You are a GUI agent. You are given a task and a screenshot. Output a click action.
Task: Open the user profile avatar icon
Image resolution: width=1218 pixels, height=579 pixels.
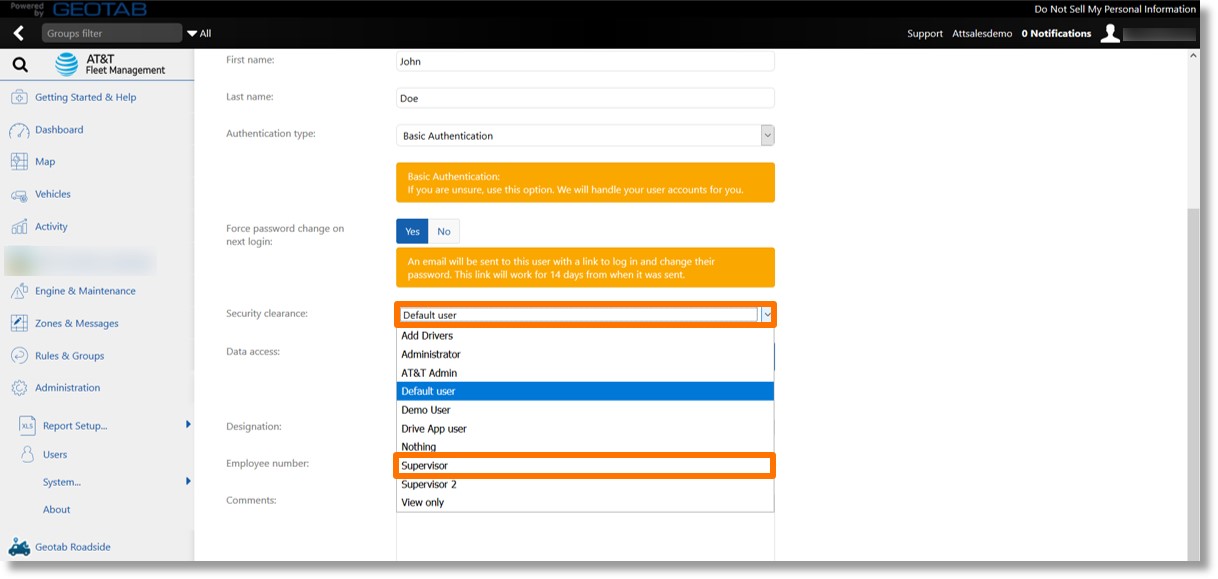tap(1109, 34)
